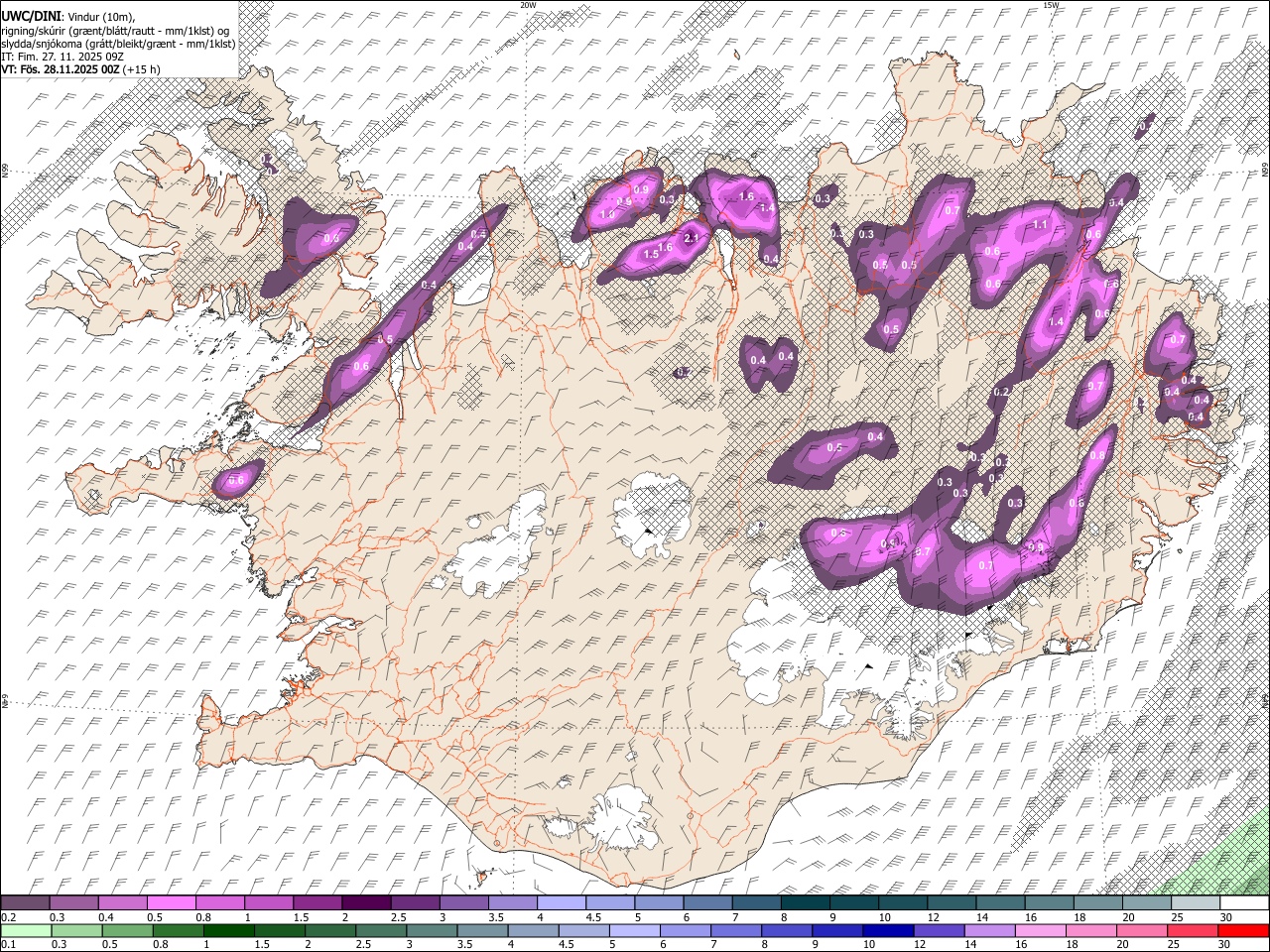Click the 'rigning/skúrir' legend description line
Image resolution: width=1270 pixels, height=952 pixels.
(x=115, y=30)
